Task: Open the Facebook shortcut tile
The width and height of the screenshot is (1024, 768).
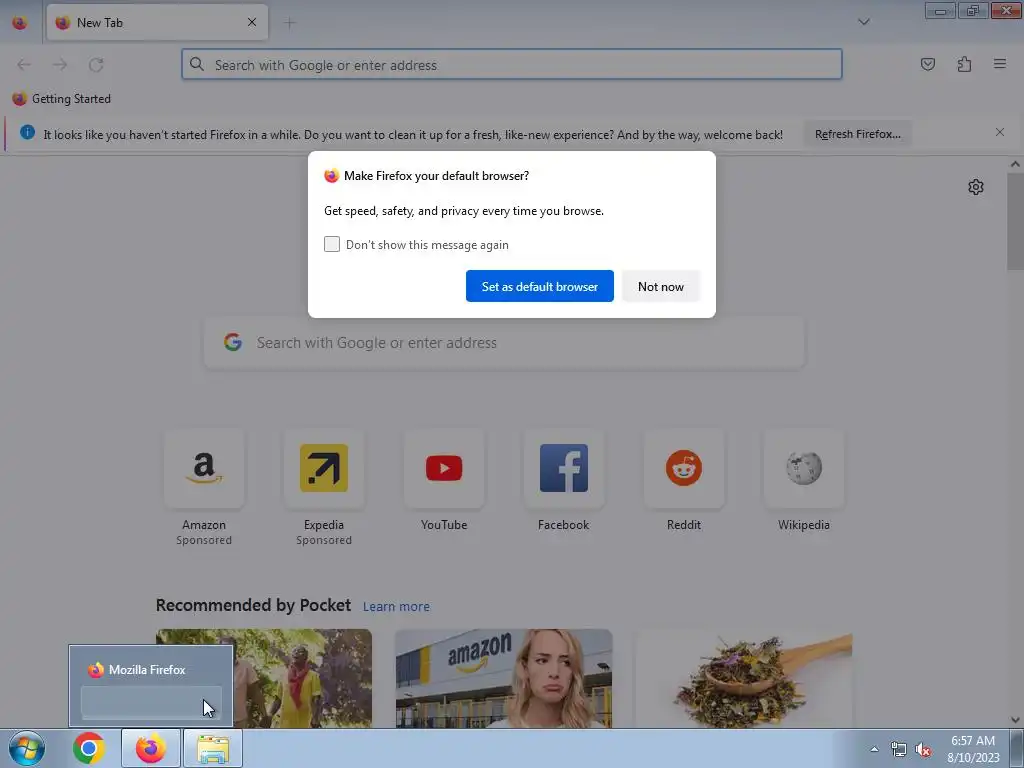Action: pyautogui.click(x=564, y=468)
